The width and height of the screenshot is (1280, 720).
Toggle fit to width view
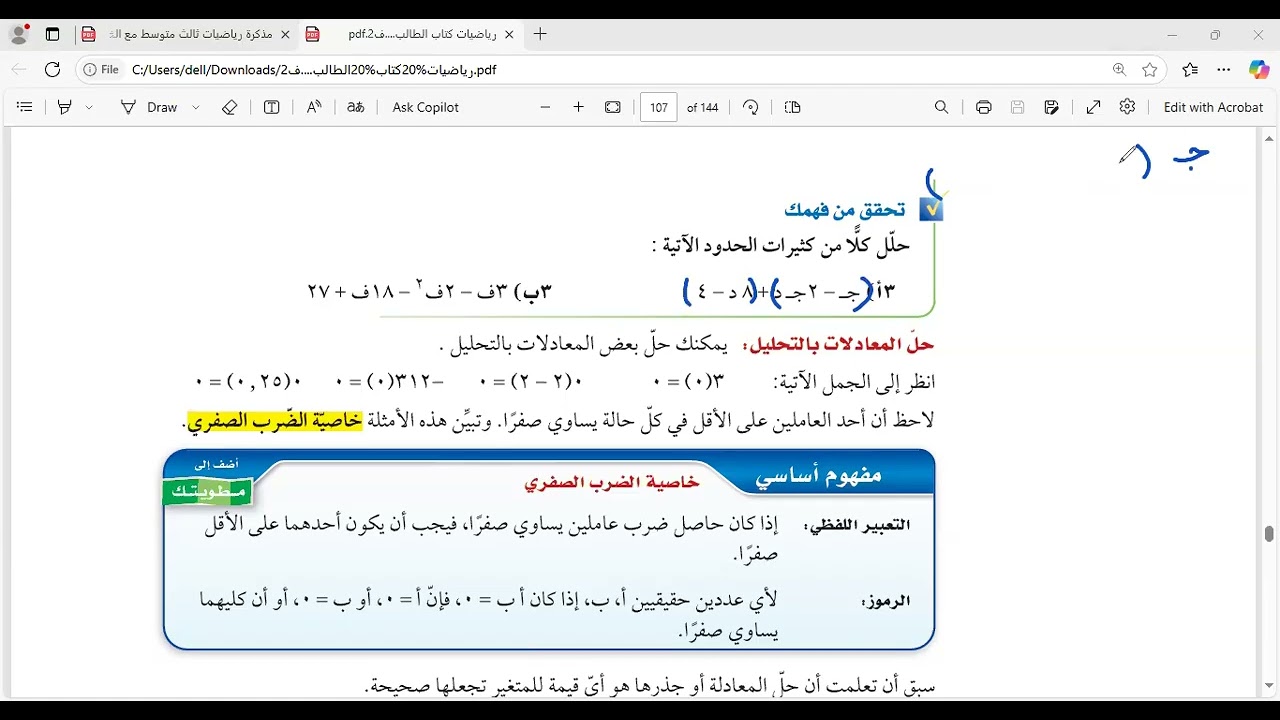click(613, 107)
